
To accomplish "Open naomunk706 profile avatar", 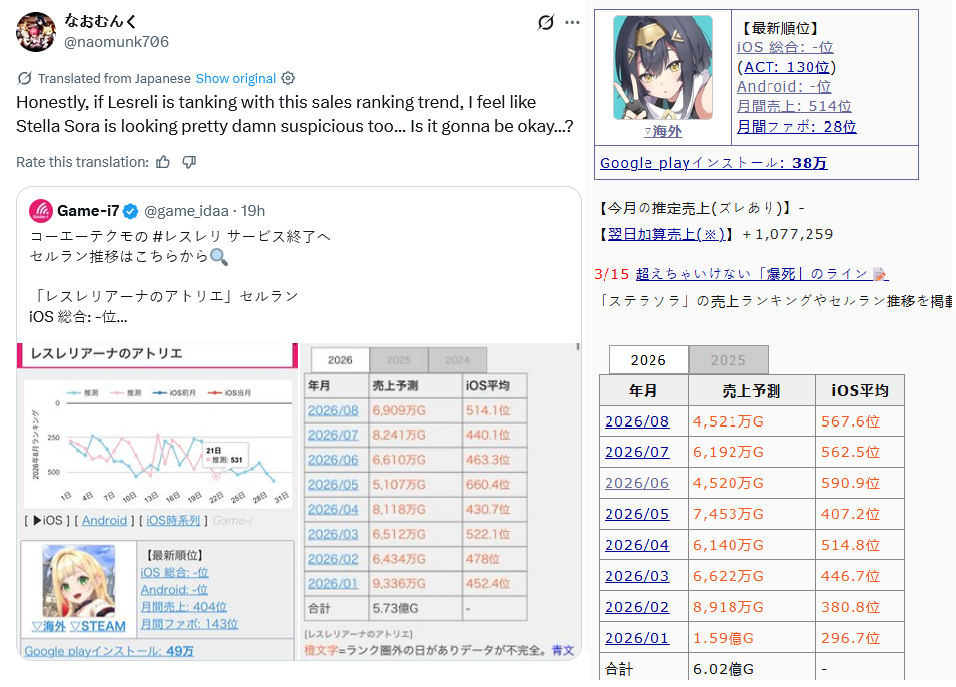I will point(36,32).
